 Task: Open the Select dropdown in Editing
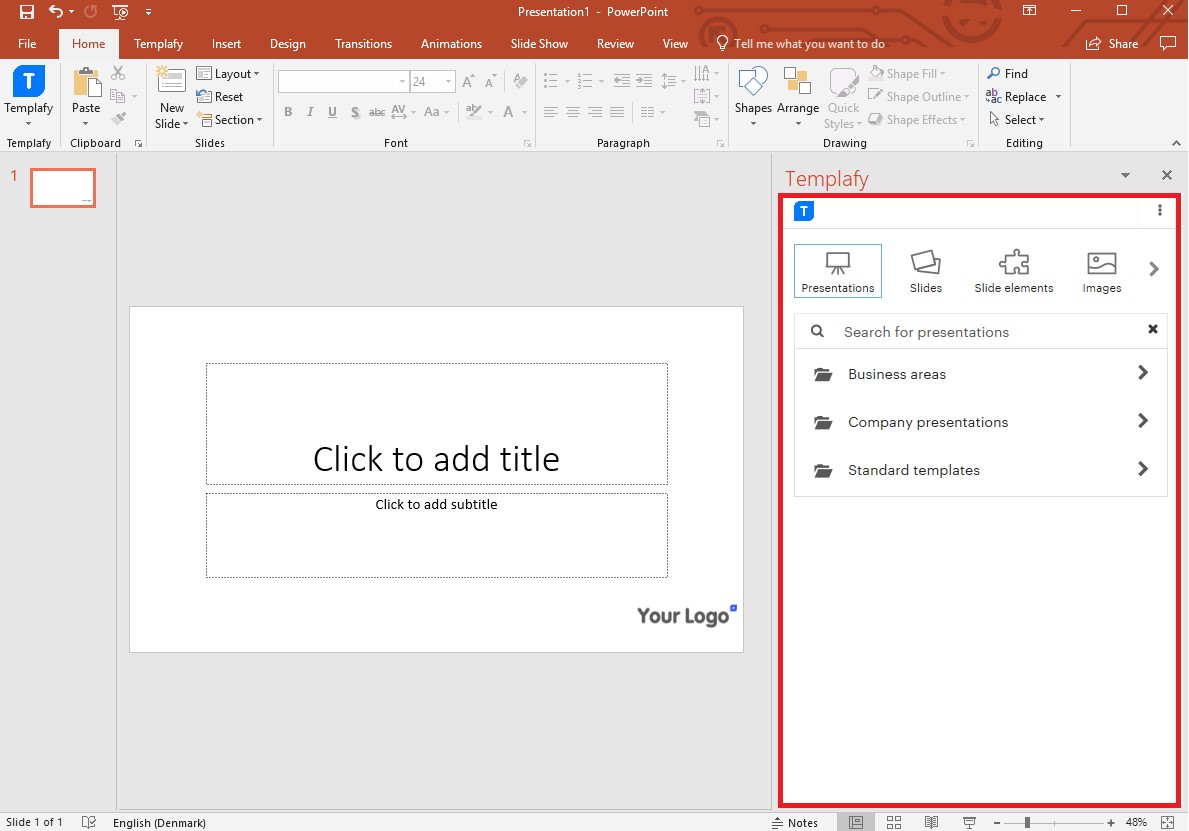point(1017,120)
